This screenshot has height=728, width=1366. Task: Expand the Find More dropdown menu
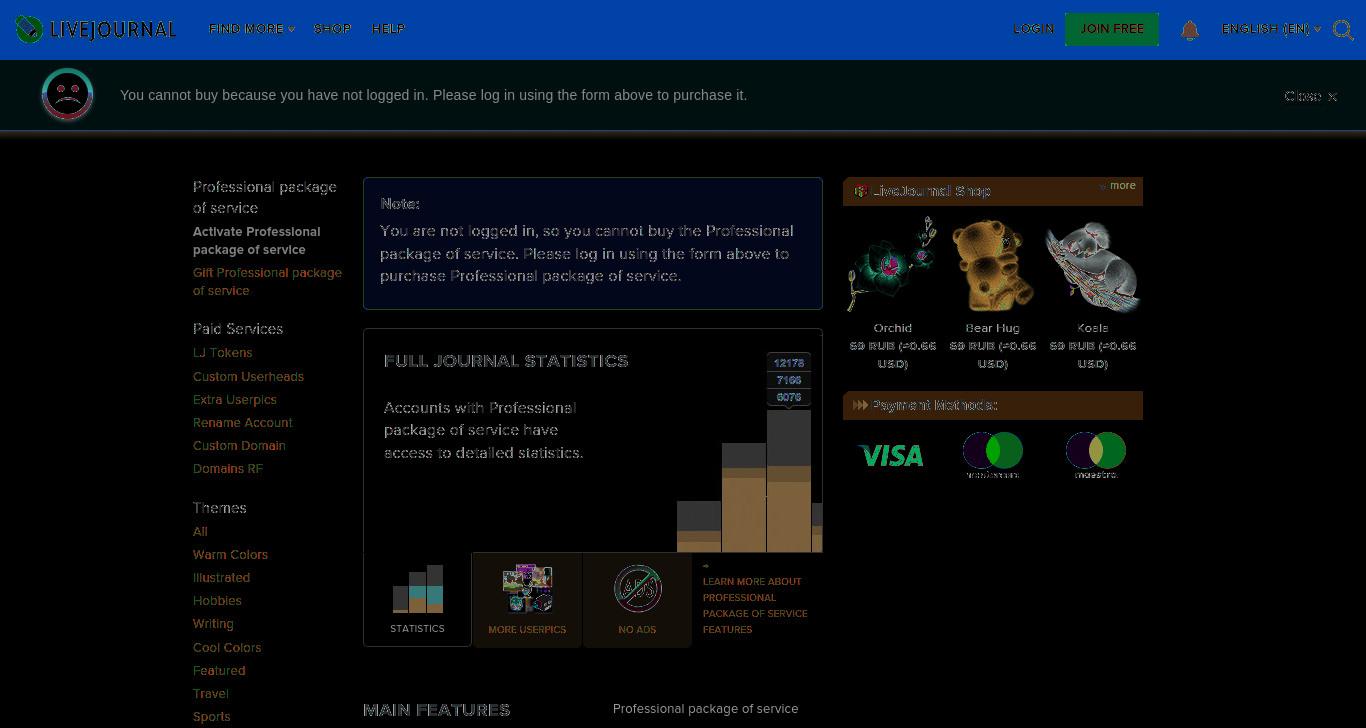tap(251, 29)
